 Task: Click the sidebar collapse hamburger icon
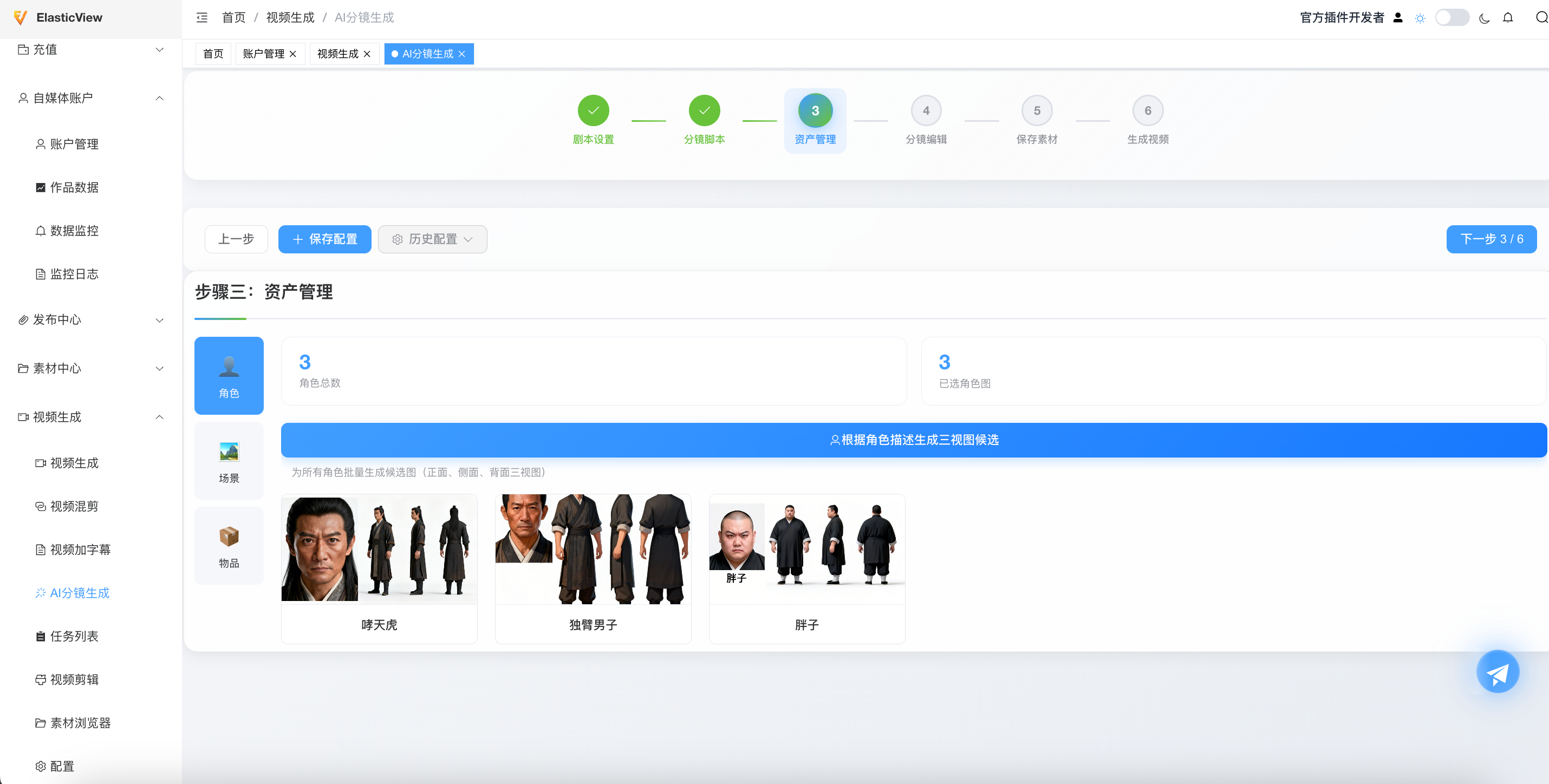pos(202,17)
